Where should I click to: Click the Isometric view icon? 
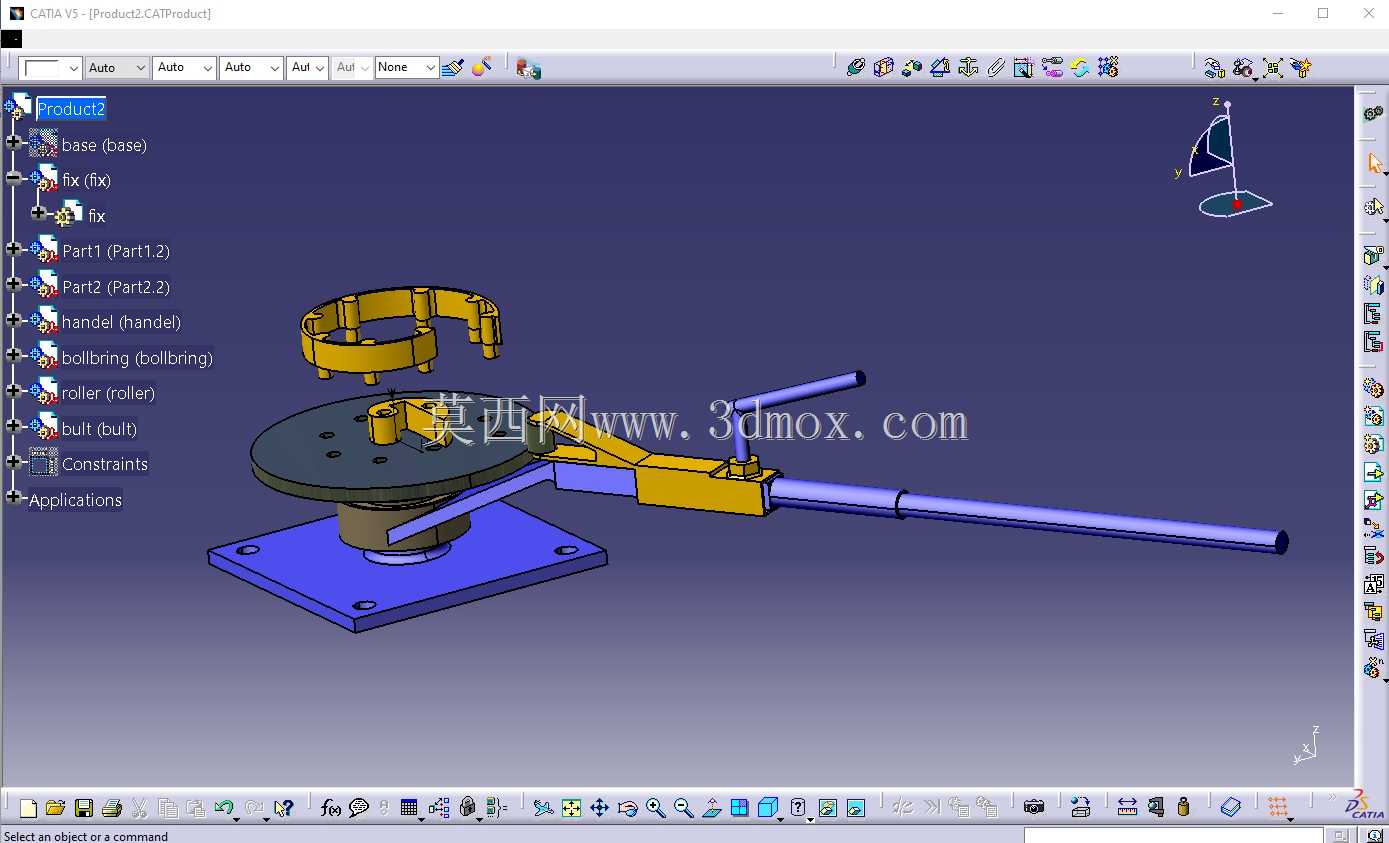tap(767, 808)
